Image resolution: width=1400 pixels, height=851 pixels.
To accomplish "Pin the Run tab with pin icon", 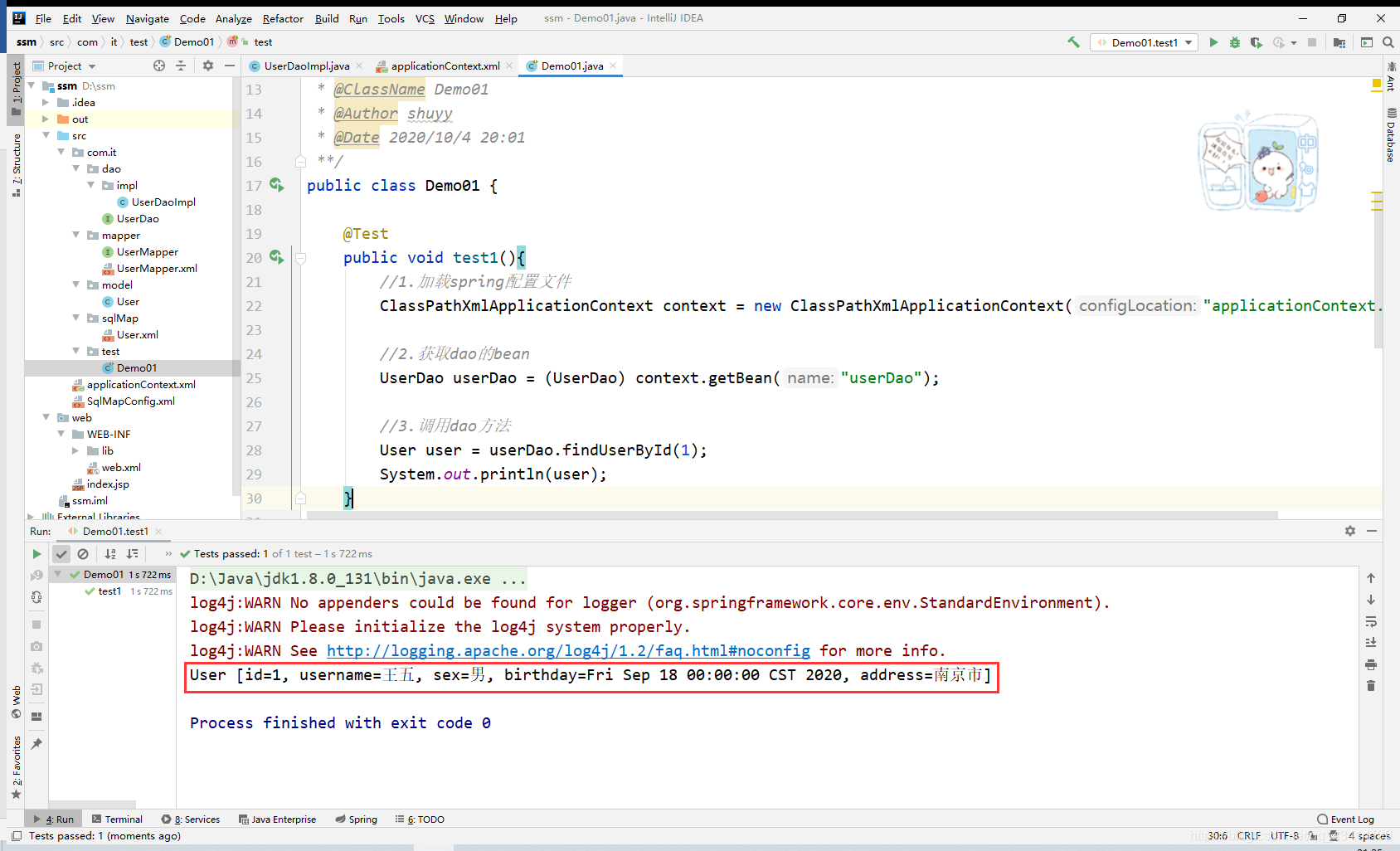I will pos(36,744).
